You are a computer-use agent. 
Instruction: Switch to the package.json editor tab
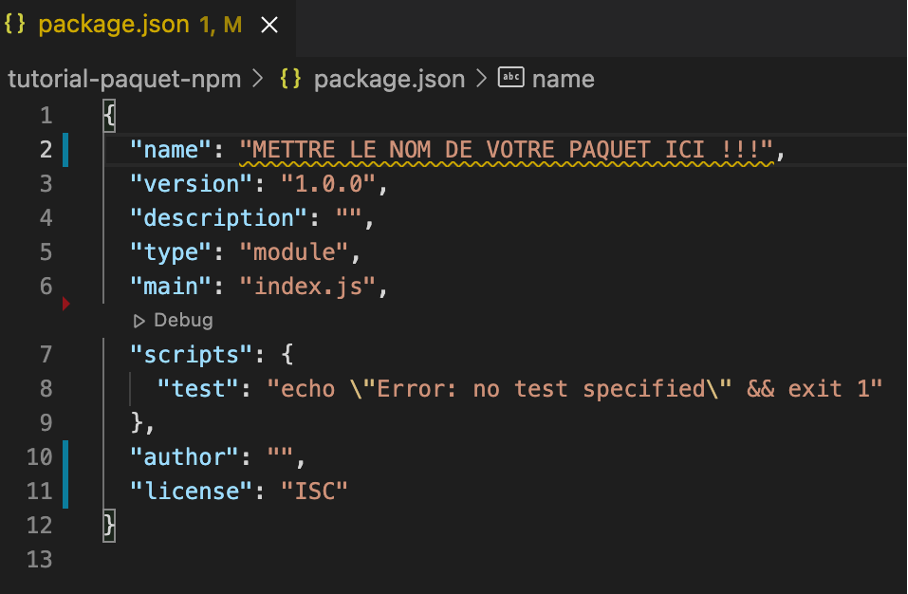(x=110, y=23)
